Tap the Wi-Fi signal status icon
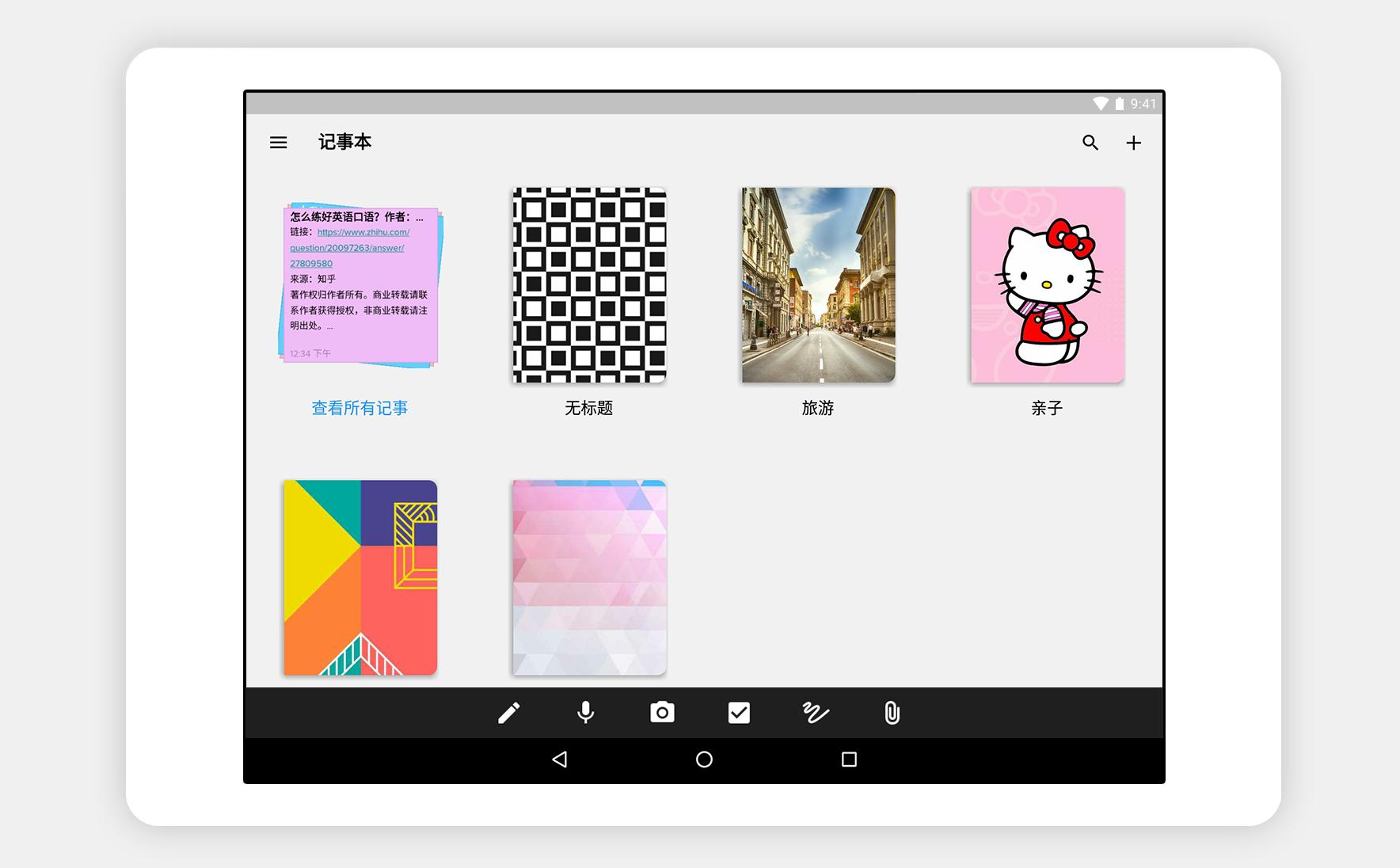 coord(1101,104)
